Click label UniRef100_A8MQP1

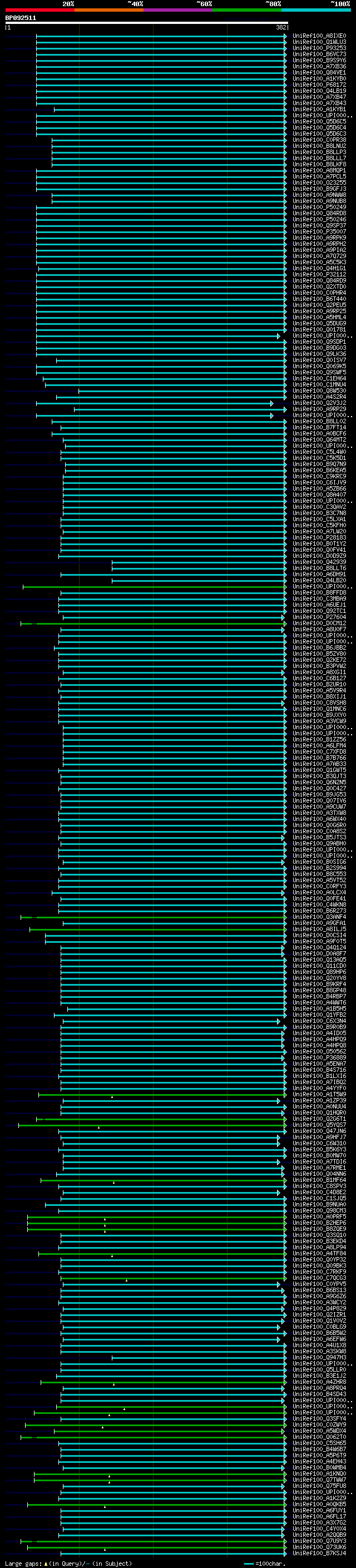pos(319,170)
